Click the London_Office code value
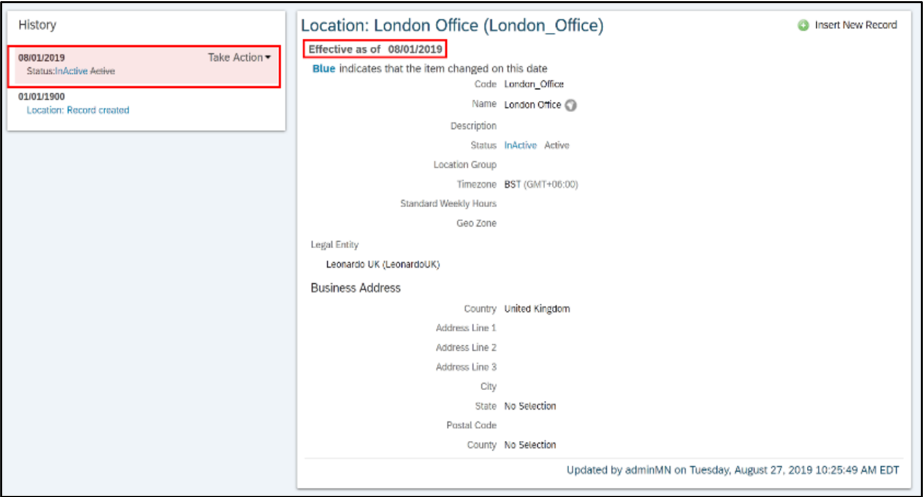The height and width of the screenshot is (497, 924). pos(534,84)
